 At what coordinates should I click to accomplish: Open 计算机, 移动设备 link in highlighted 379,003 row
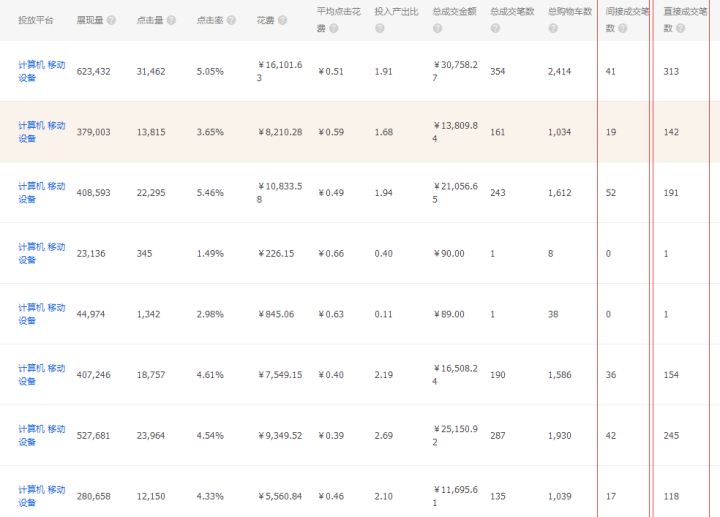[x=41, y=132]
